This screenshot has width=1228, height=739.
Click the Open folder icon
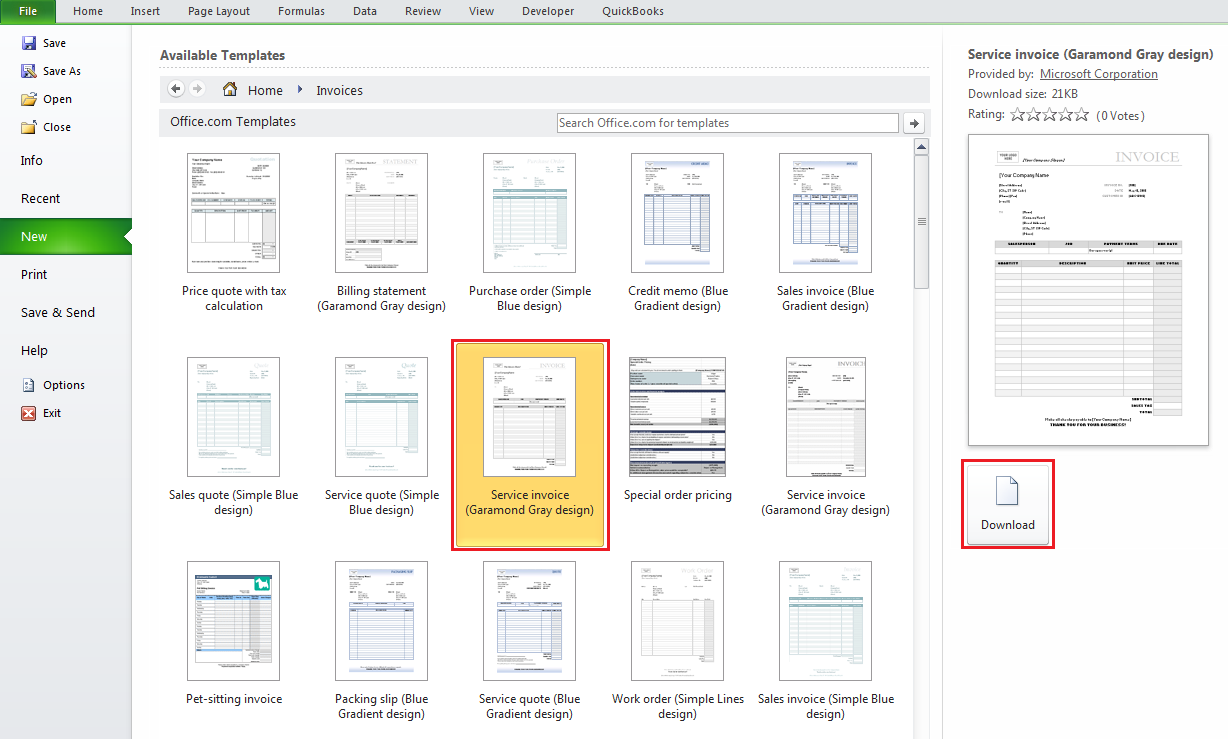coord(28,99)
